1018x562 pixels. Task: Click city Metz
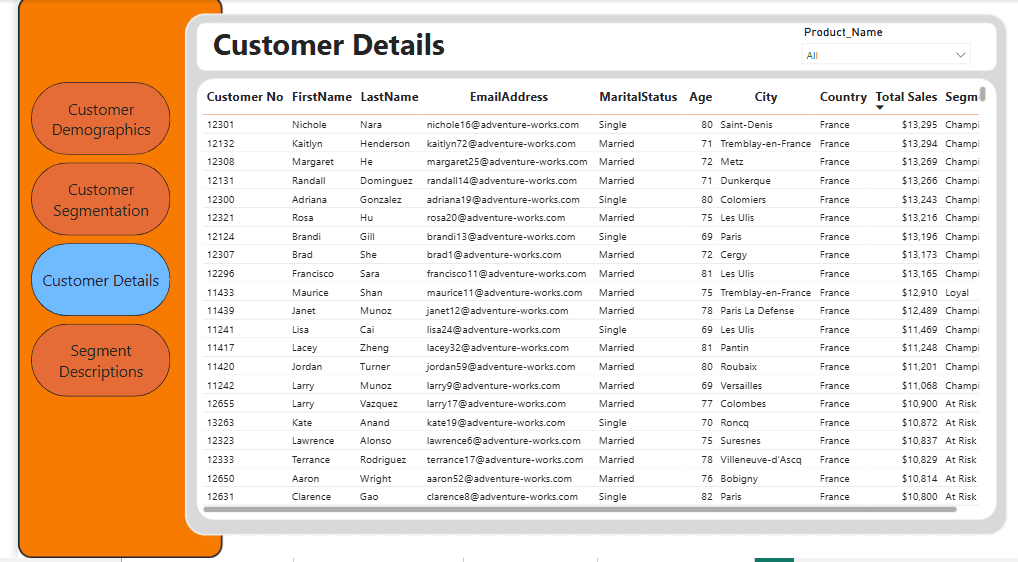click(x=732, y=162)
